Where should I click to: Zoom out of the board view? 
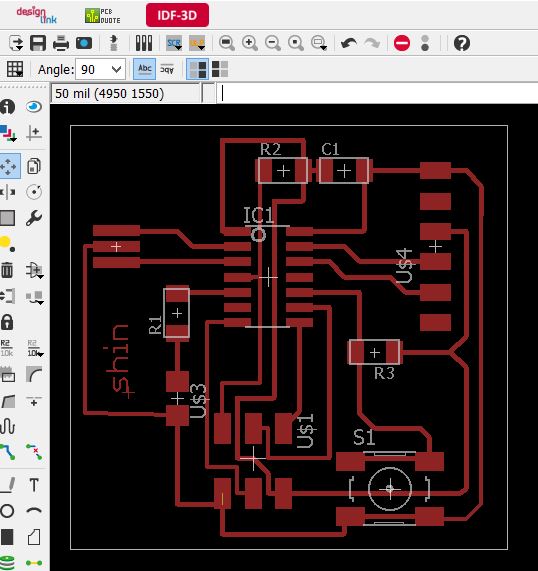[273, 43]
